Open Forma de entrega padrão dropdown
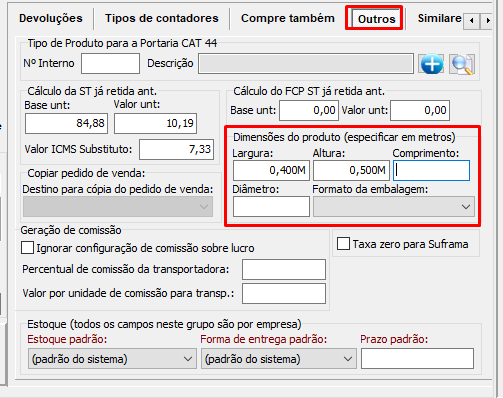503x398 pixels. tap(279, 359)
